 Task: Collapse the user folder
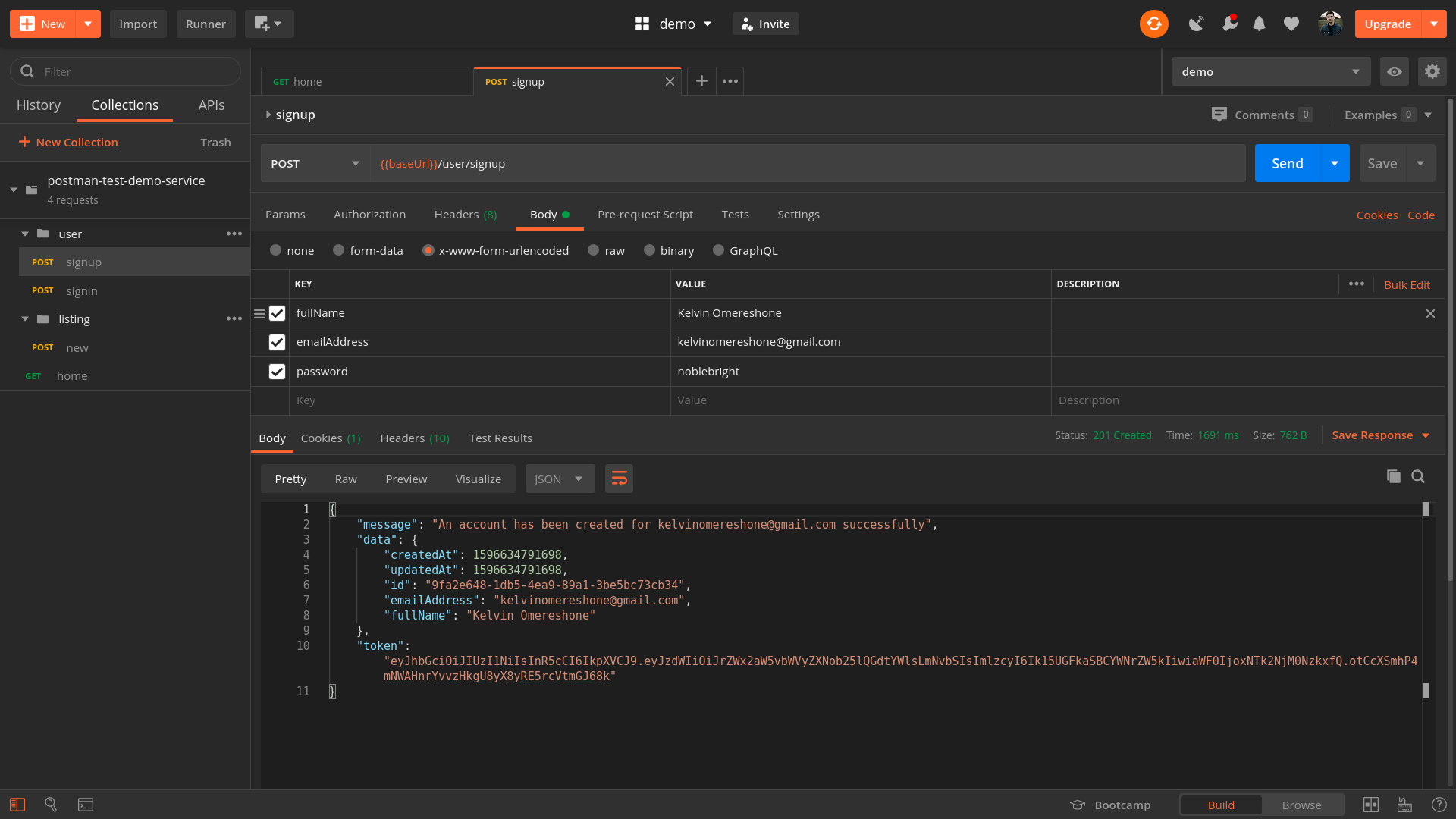(x=25, y=234)
